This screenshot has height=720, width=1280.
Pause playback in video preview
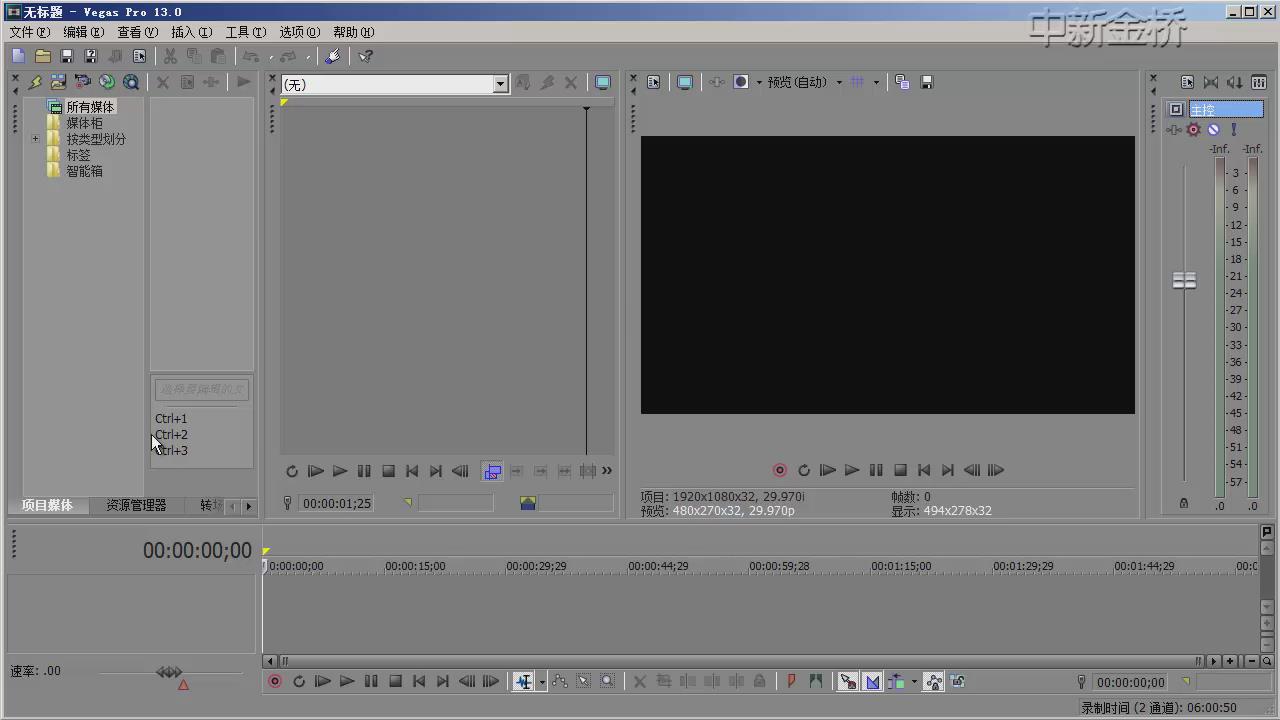(876, 470)
